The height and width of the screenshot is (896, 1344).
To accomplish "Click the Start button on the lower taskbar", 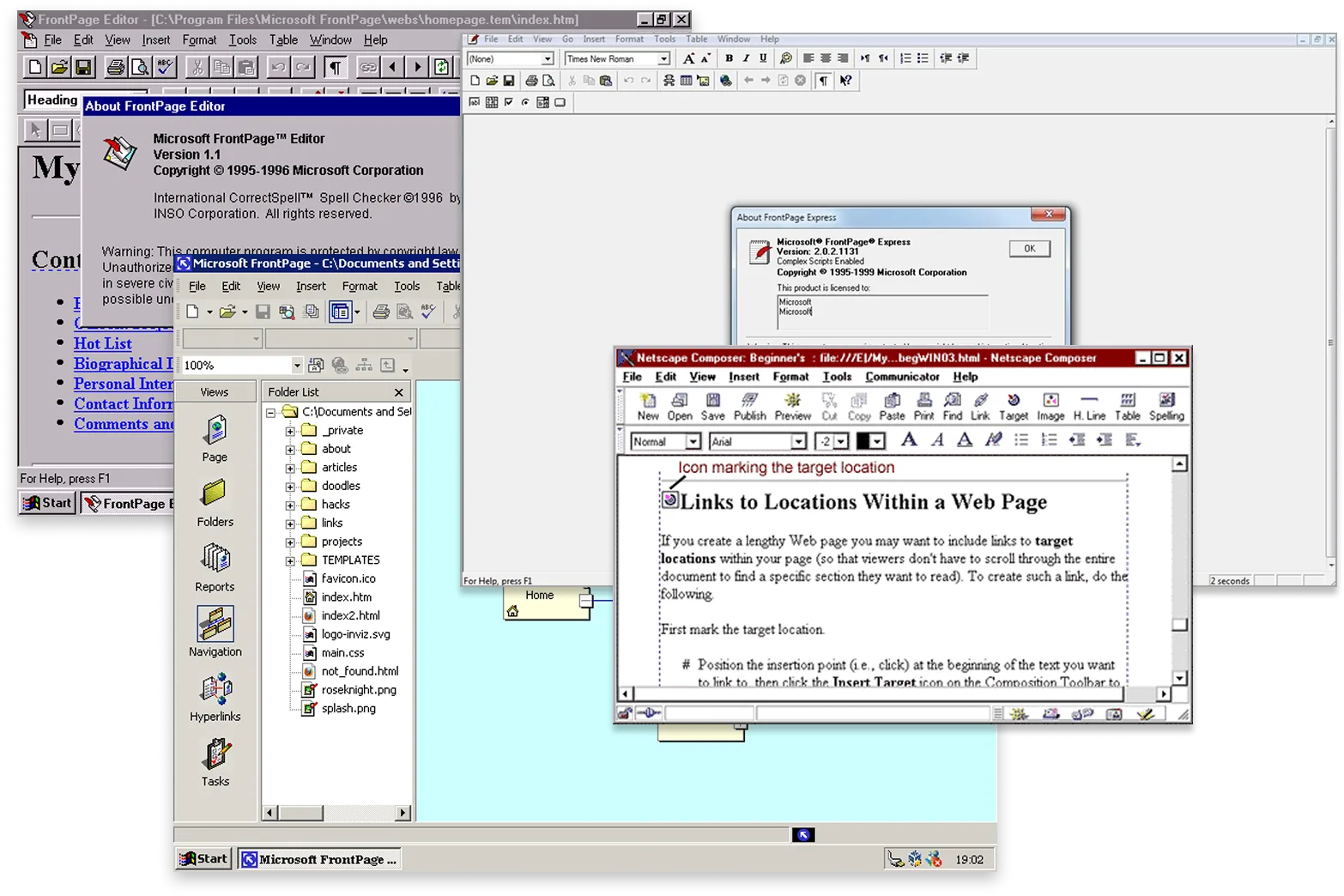I will [x=203, y=859].
